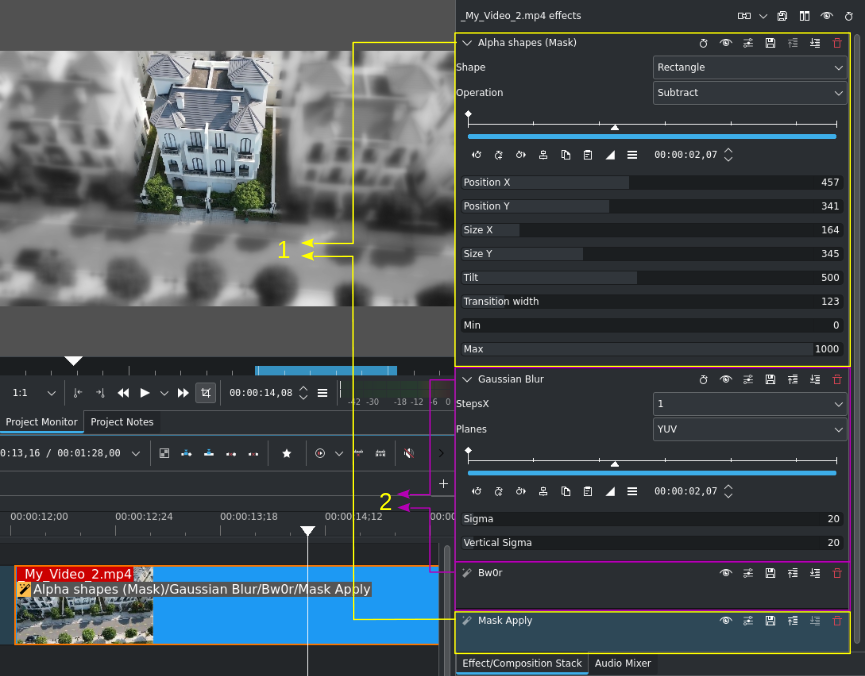Go to next keyframe in Gaussian Blur
The width and height of the screenshot is (865, 676).
click(521, 491)
